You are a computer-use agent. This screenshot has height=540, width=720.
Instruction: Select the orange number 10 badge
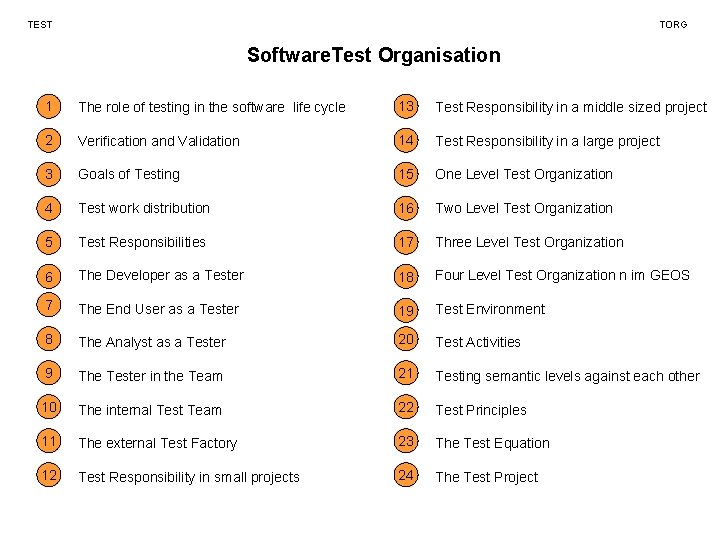tap(47, 409)
